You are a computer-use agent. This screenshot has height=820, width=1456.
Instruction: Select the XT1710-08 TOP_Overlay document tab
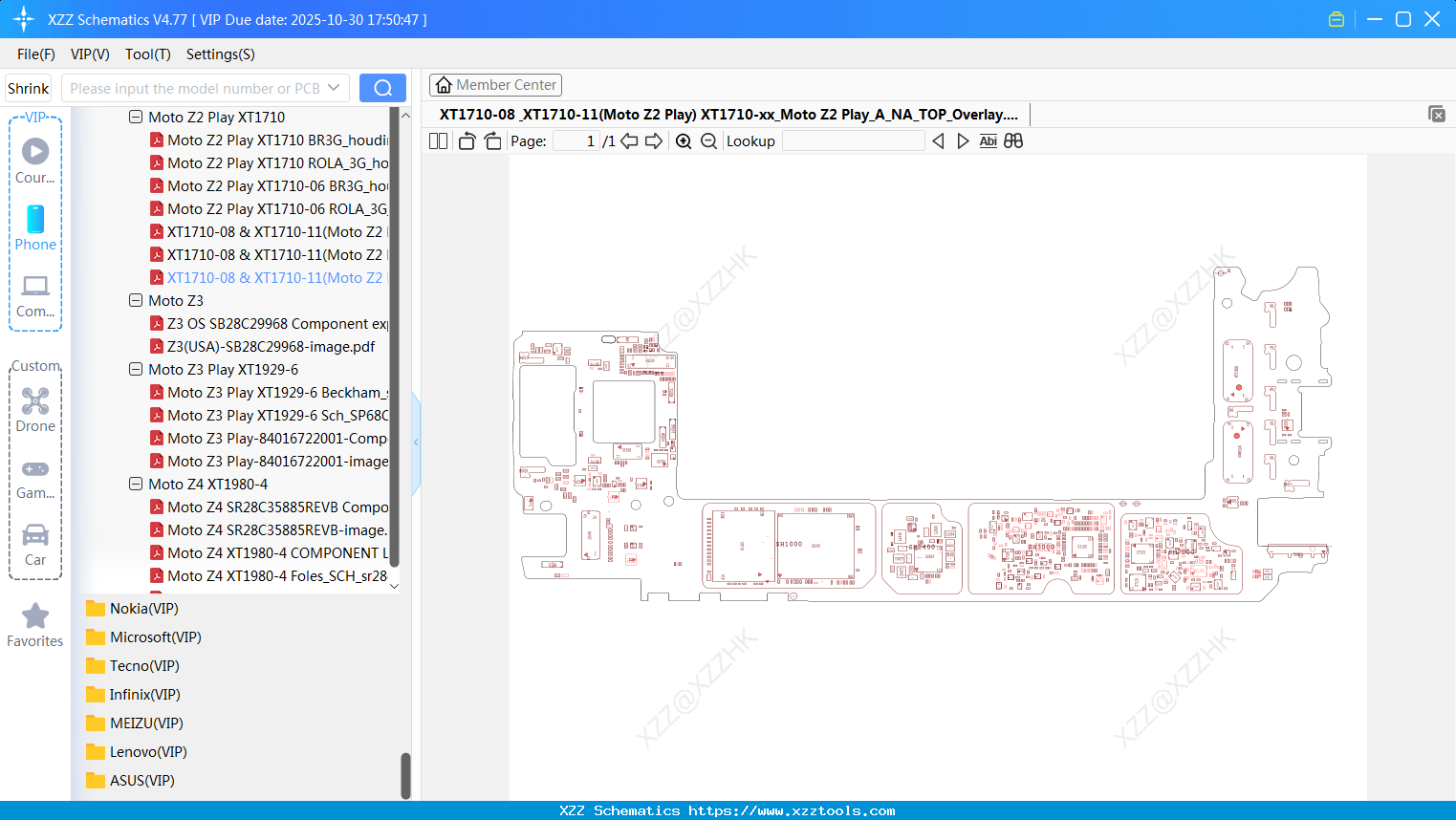(x=728, y=115)
